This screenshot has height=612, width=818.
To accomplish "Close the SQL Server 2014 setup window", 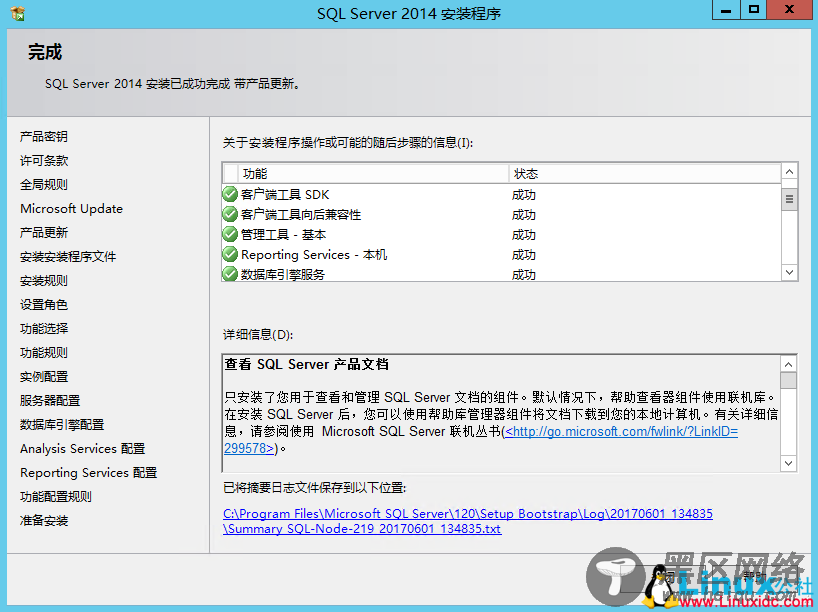I will [x=789, y=10].
